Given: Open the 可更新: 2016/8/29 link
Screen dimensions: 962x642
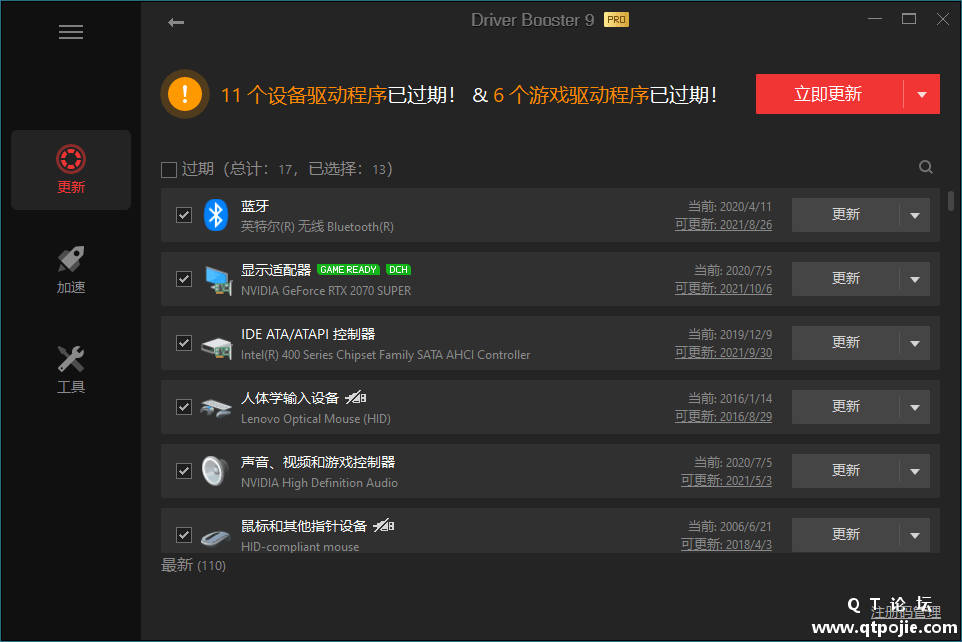Looking at the screenshot, I should point(723,416).
